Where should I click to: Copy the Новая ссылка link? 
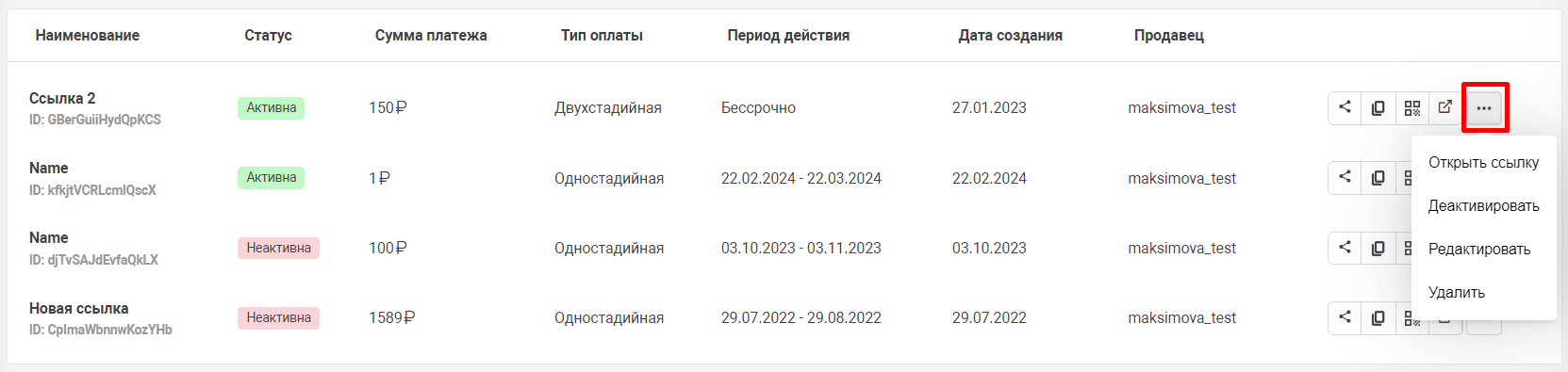[1378, 317]
